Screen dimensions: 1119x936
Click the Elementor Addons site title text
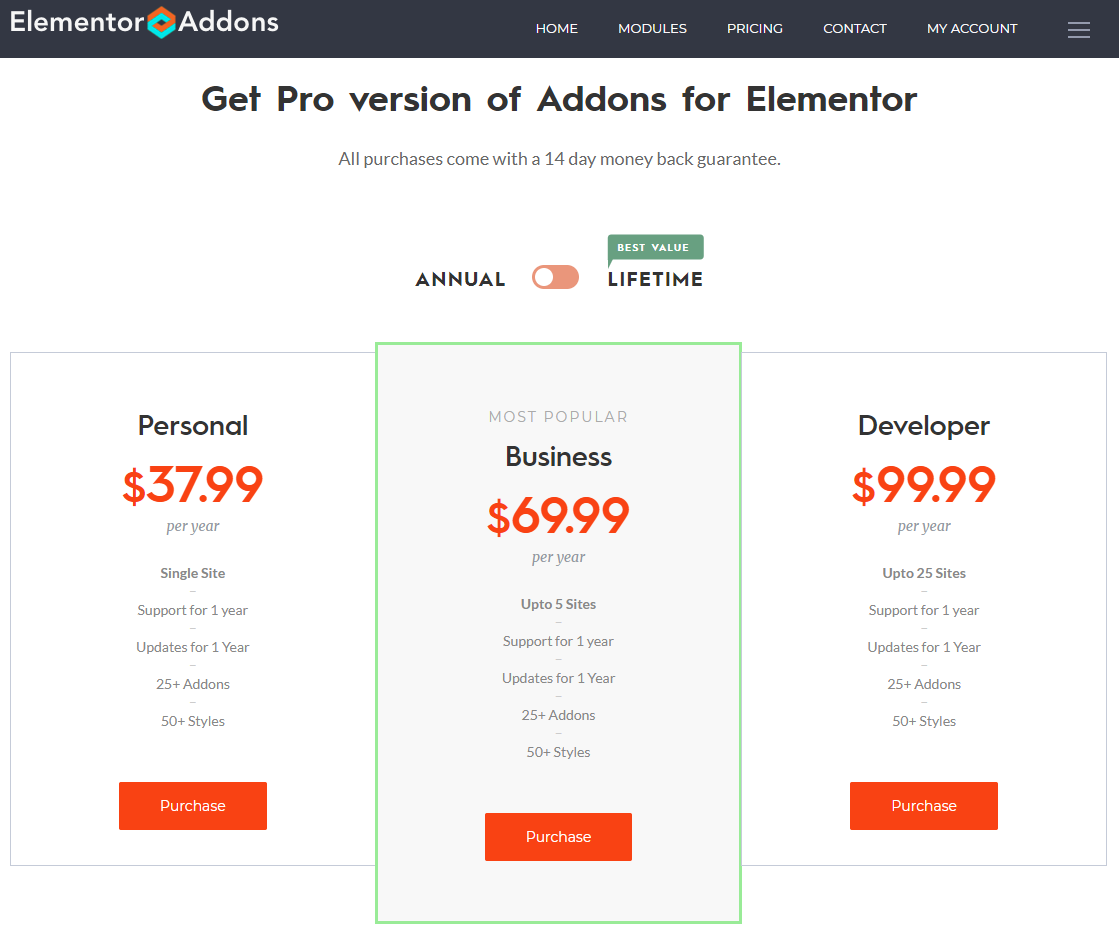76,21
